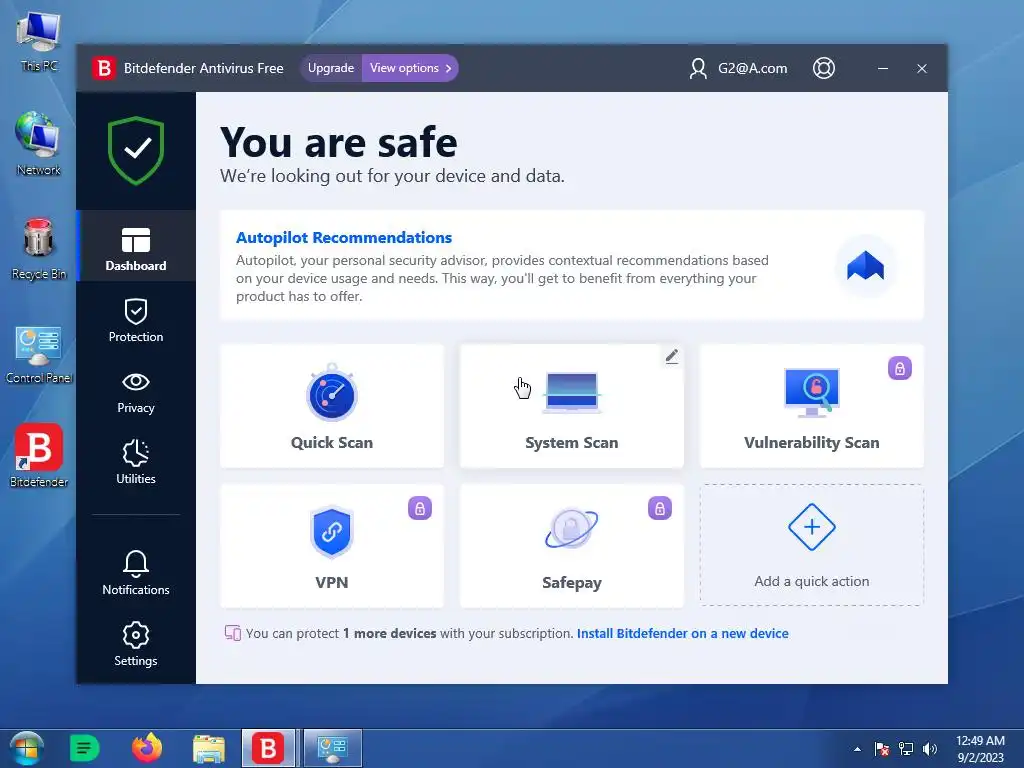Open the Vulnerability Scan card
The image size is (1024, 768).
(x=812, y=406)
